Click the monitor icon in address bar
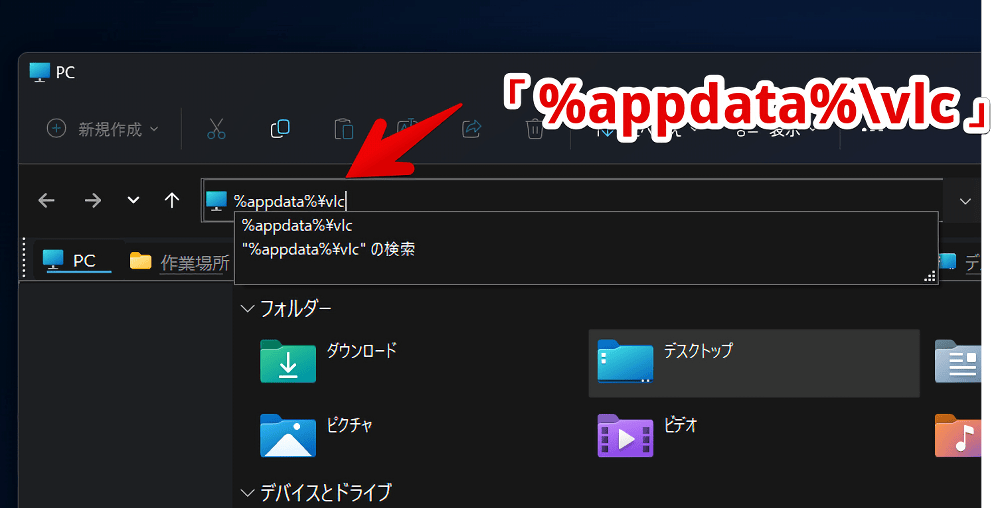1000x508 pixels. [216, 201]
